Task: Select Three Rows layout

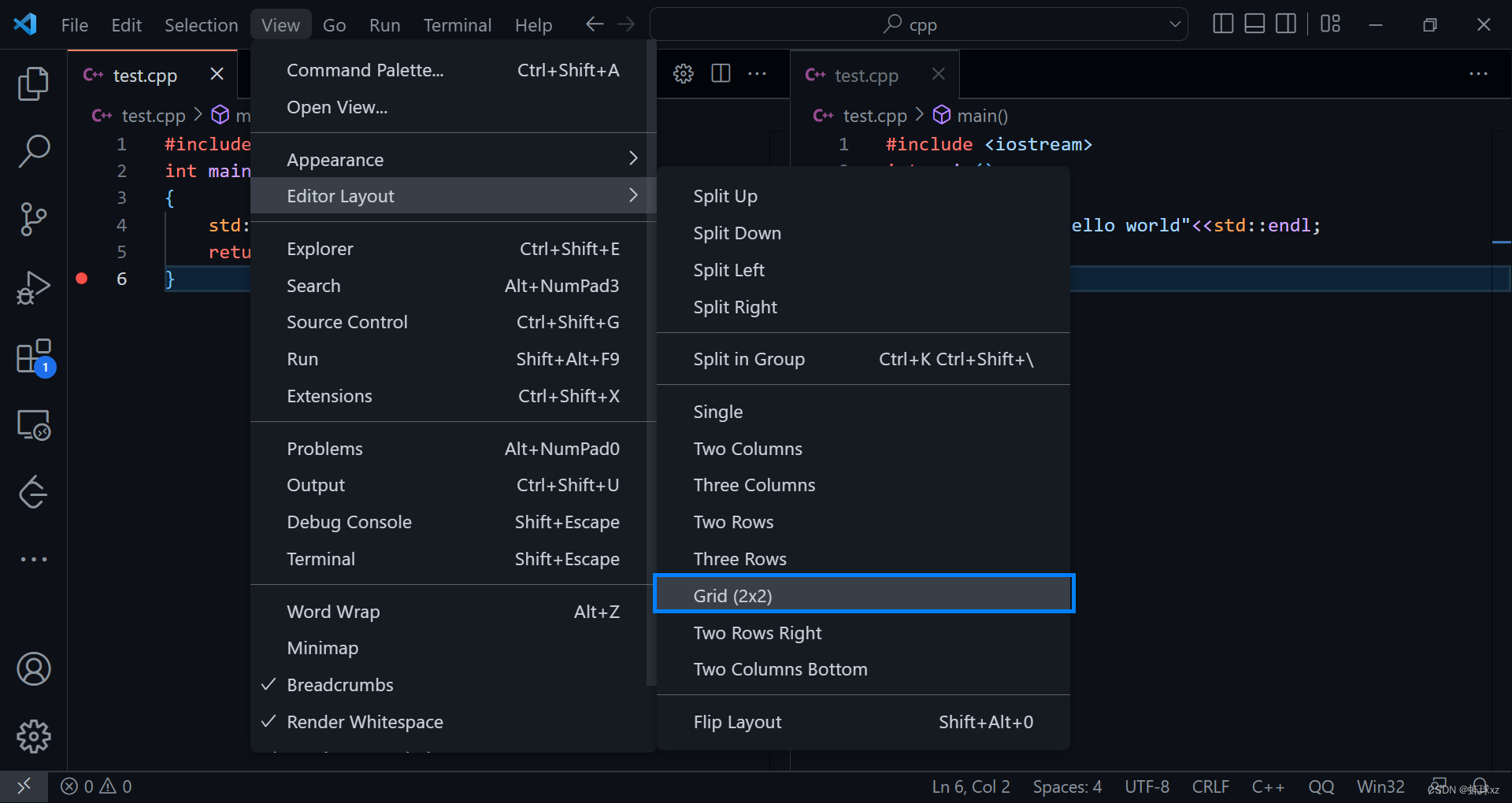Action: coord(863,559)
